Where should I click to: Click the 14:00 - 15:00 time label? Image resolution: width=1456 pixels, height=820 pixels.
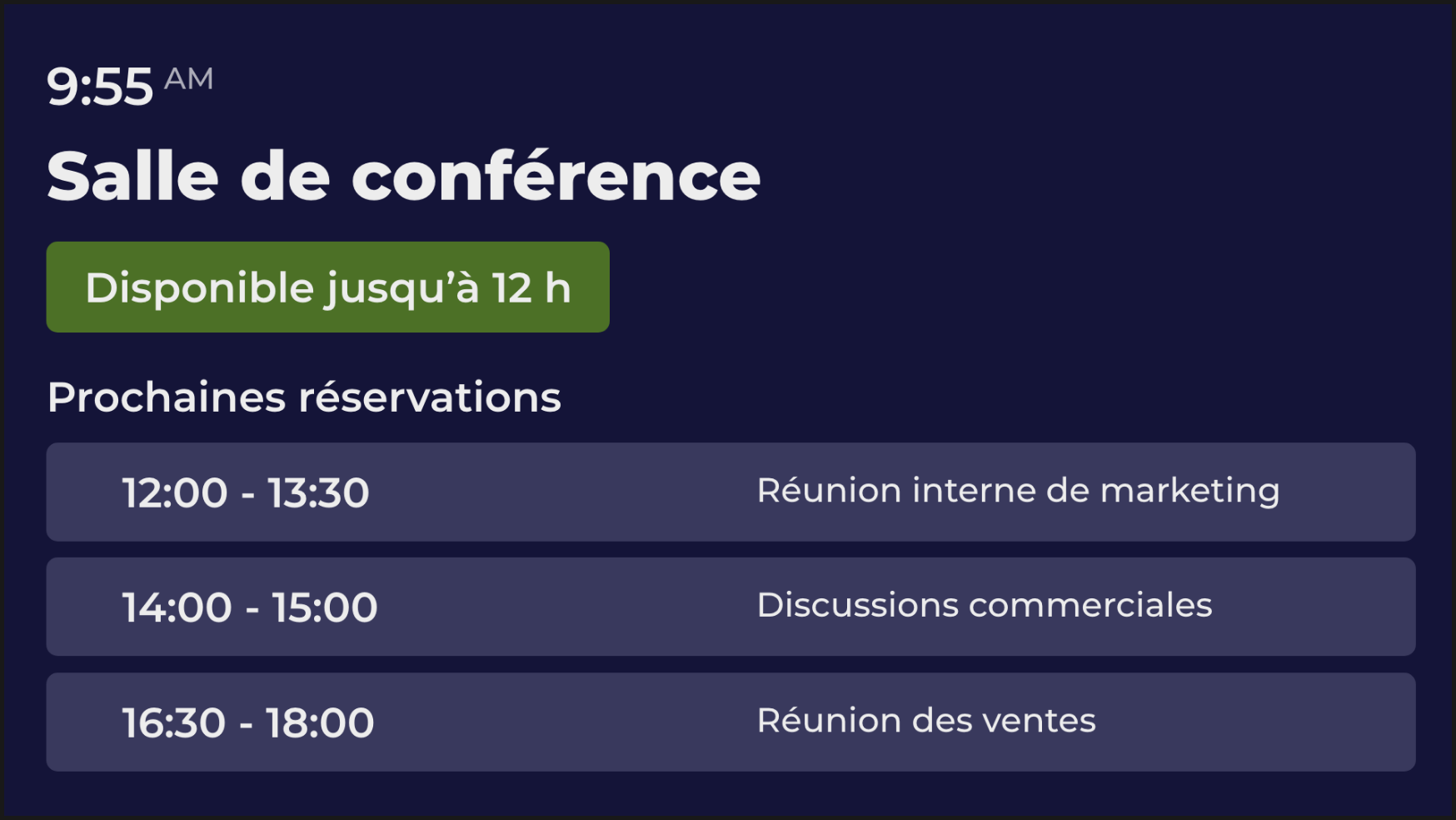(249, 607)
